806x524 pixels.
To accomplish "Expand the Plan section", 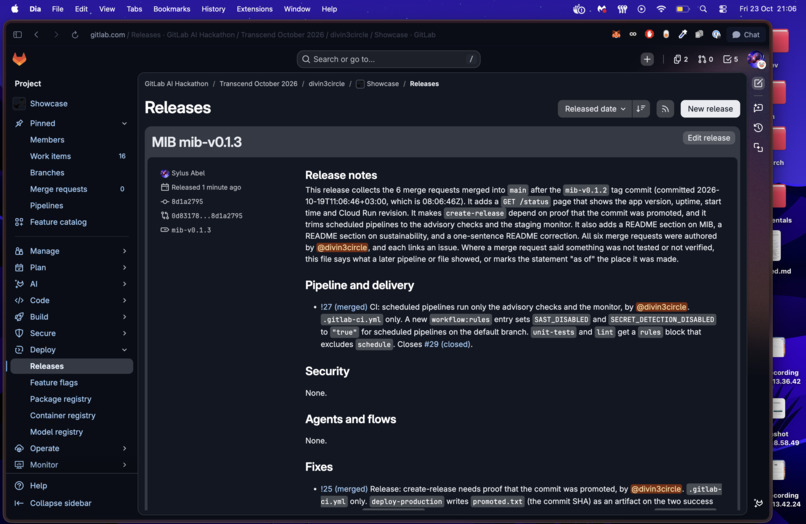I will (x=124, y=267).
